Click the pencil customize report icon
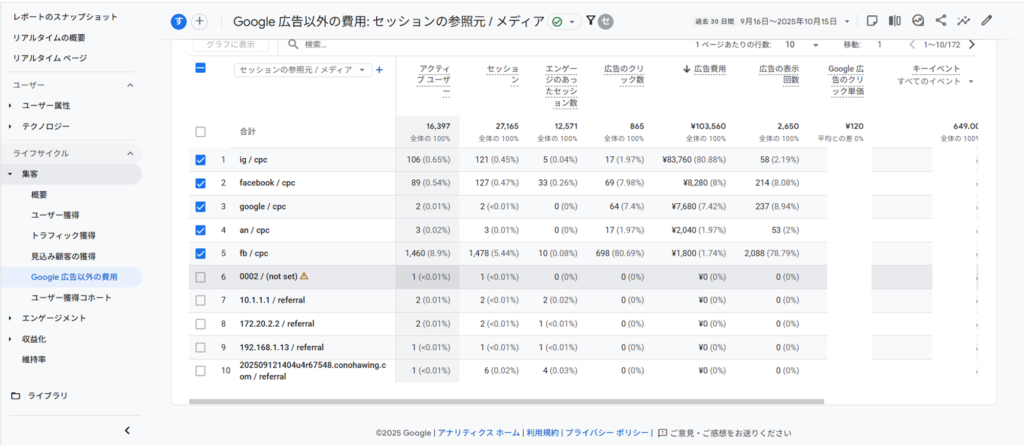The image size is (1024, 445). (x=987, y=21)
